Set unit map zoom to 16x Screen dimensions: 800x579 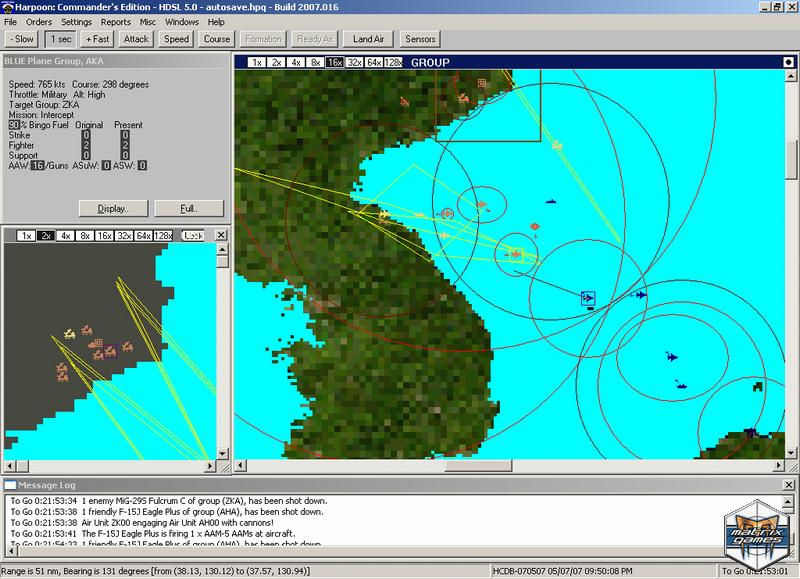104,236
